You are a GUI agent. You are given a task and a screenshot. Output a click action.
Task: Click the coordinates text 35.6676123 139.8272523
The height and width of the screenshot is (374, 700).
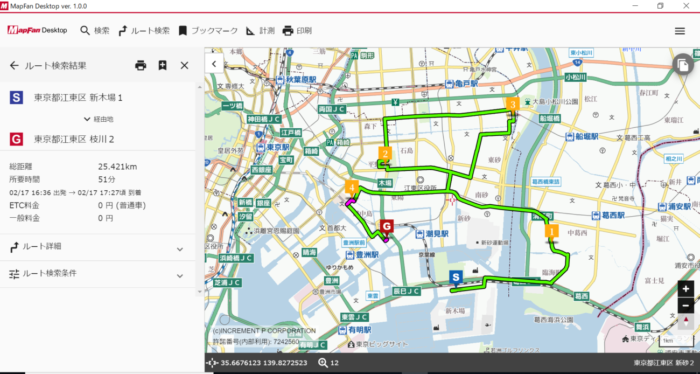pos(264,363)
